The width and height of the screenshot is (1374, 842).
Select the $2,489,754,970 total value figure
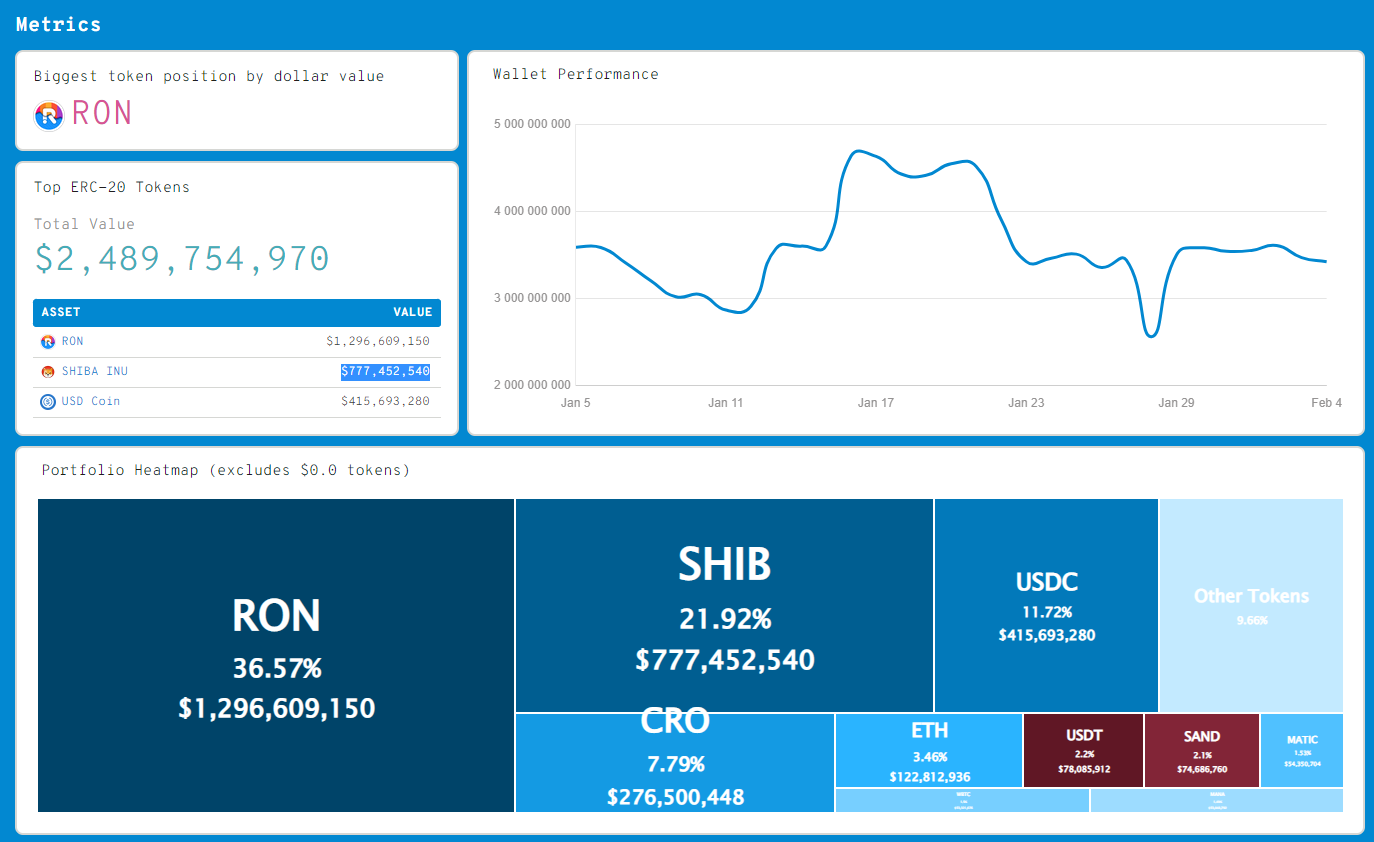pyautogui.click(x=182, y=259)
